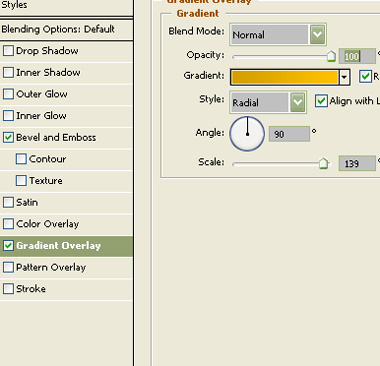Uncheck the Gradient Overlay checkbox

point(8,246)
